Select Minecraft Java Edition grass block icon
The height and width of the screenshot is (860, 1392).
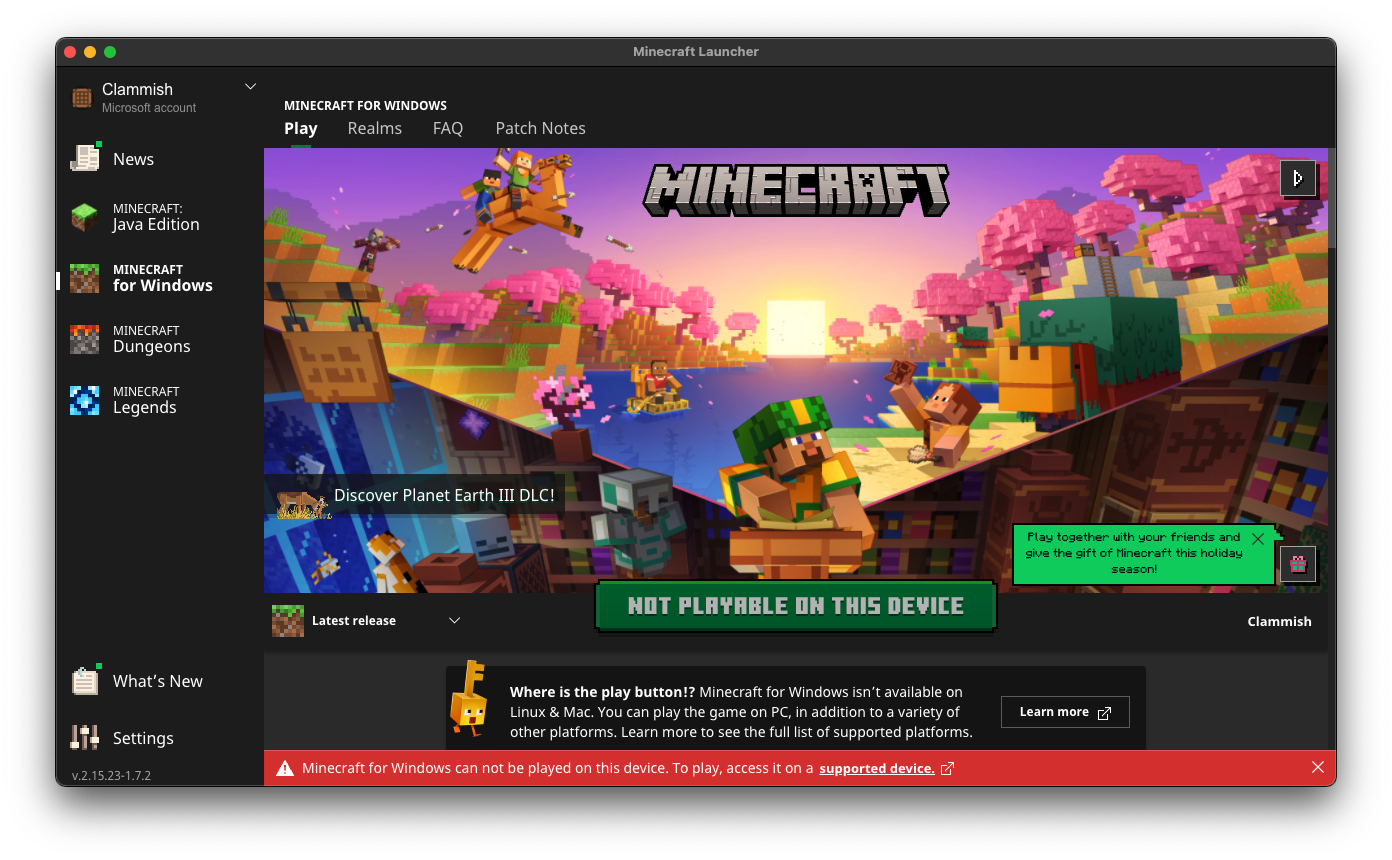coord(85,218)
